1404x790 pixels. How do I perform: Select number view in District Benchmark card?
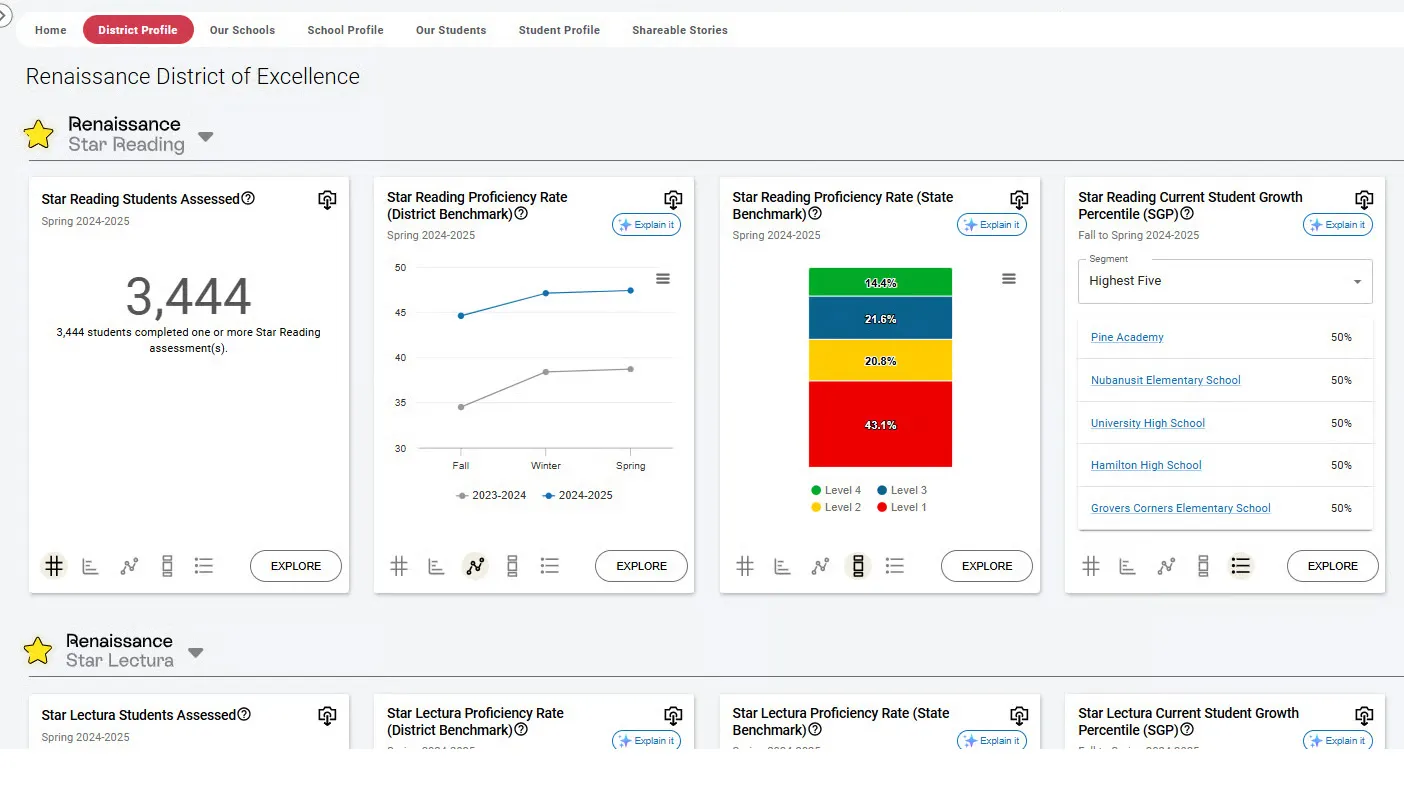(399, 566)
